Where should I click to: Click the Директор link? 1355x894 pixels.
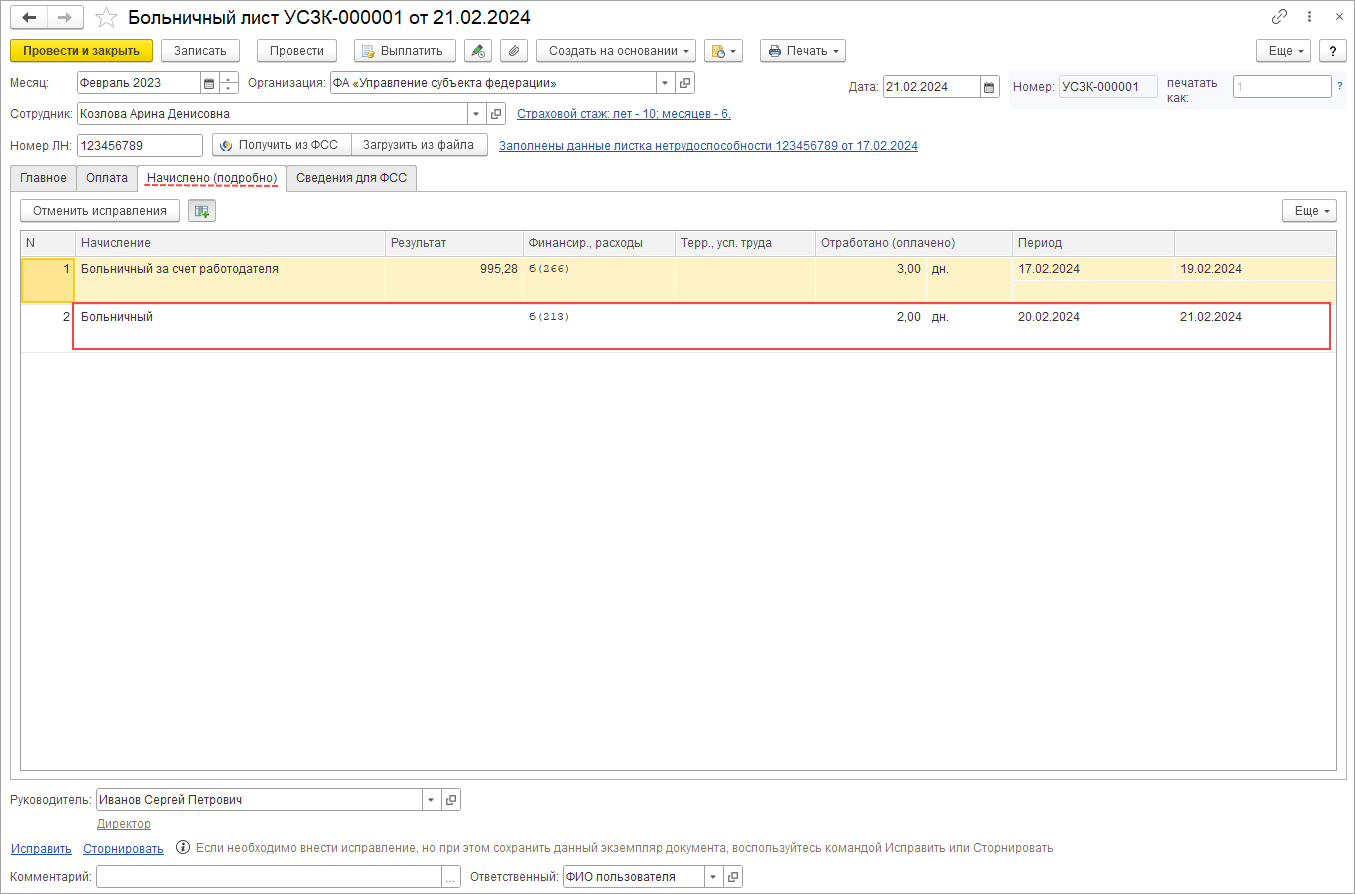[124, 824]
